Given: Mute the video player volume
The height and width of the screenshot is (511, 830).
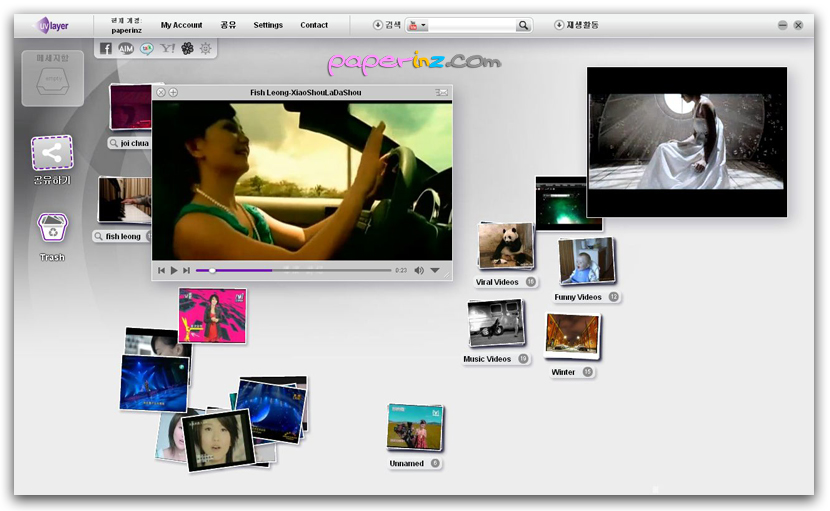Looking at the screenshot, I should coord(419,271).
